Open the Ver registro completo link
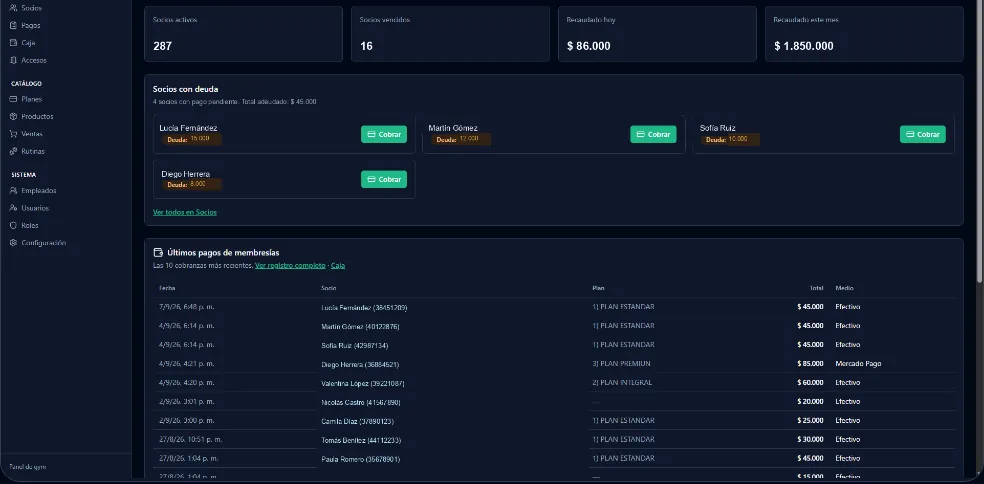 coord(290,266)
